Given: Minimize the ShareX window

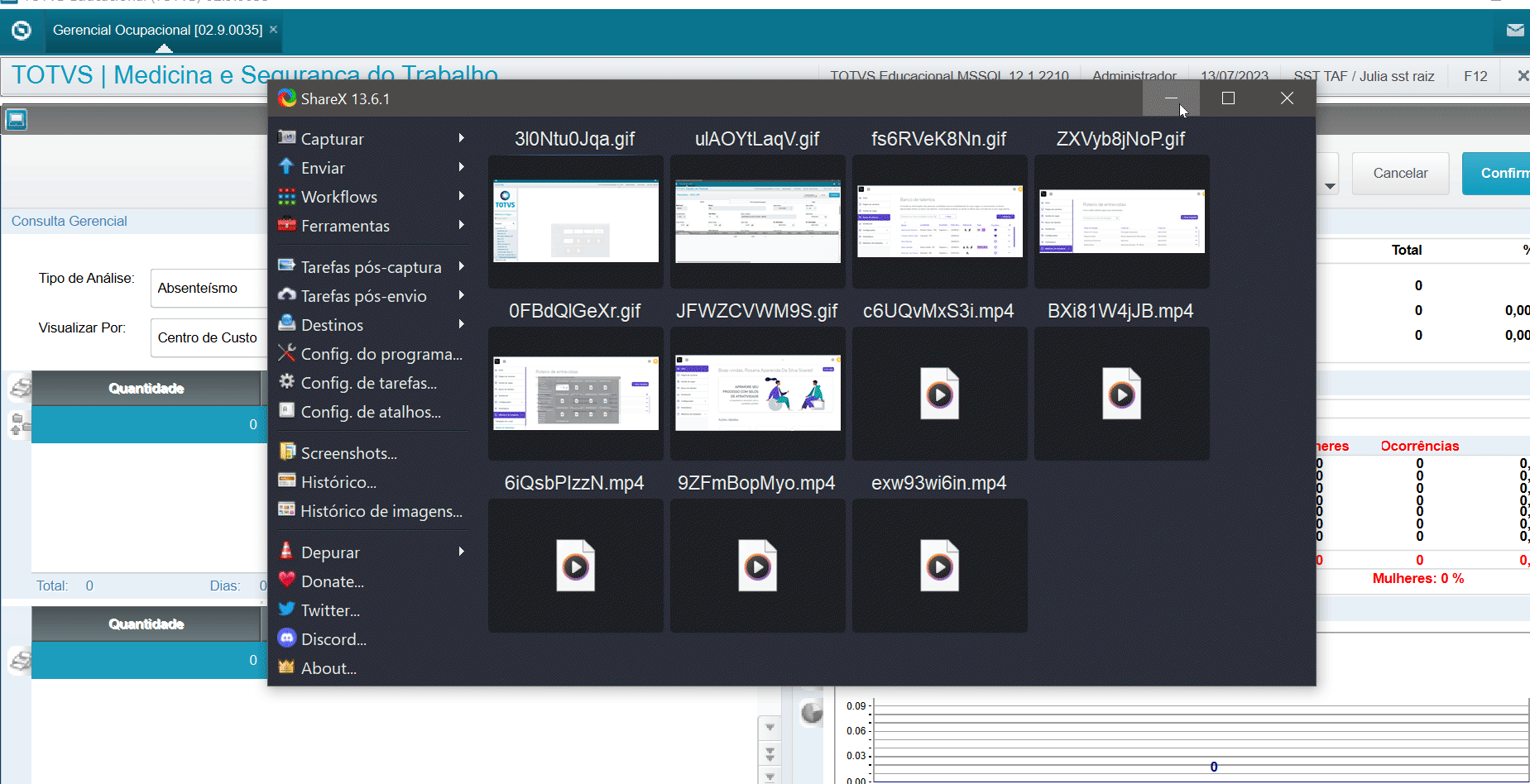Looking at the screenshot, I should point(1171,98).
